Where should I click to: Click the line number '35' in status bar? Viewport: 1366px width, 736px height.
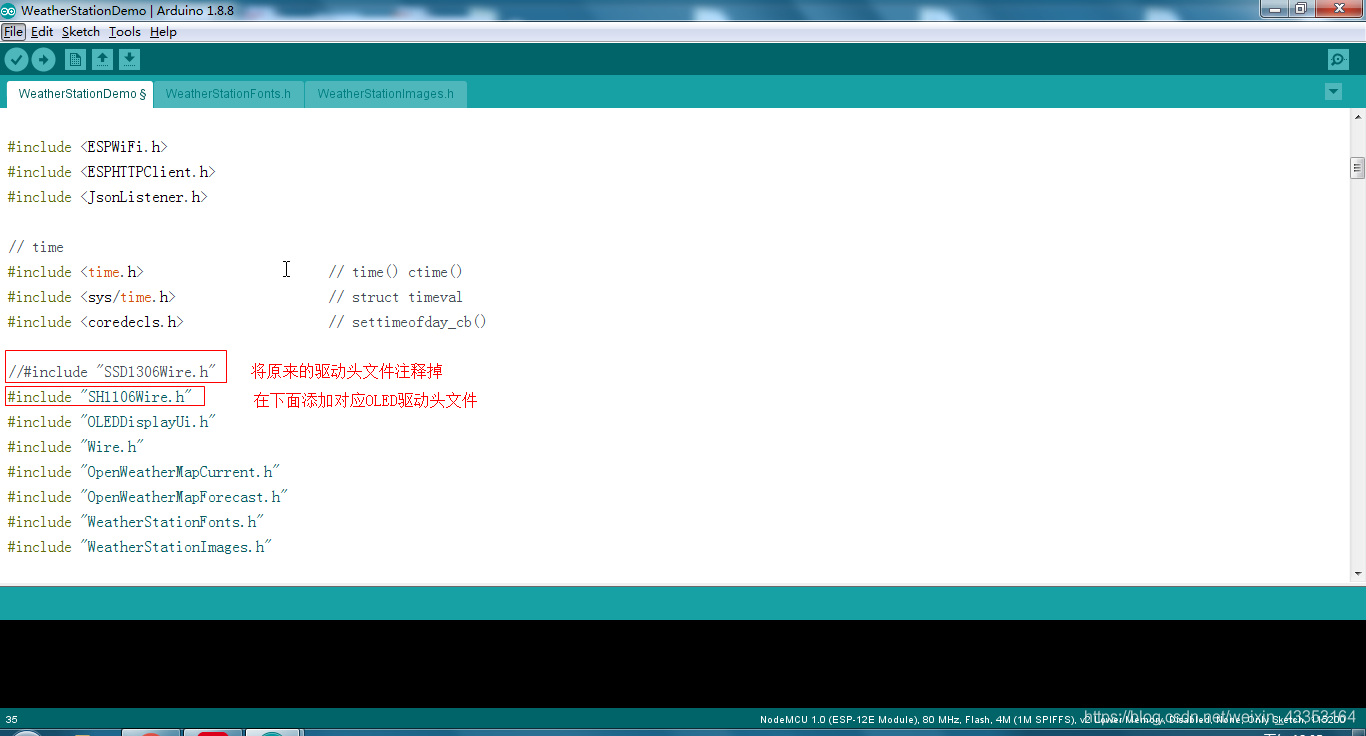coord(11,719)
